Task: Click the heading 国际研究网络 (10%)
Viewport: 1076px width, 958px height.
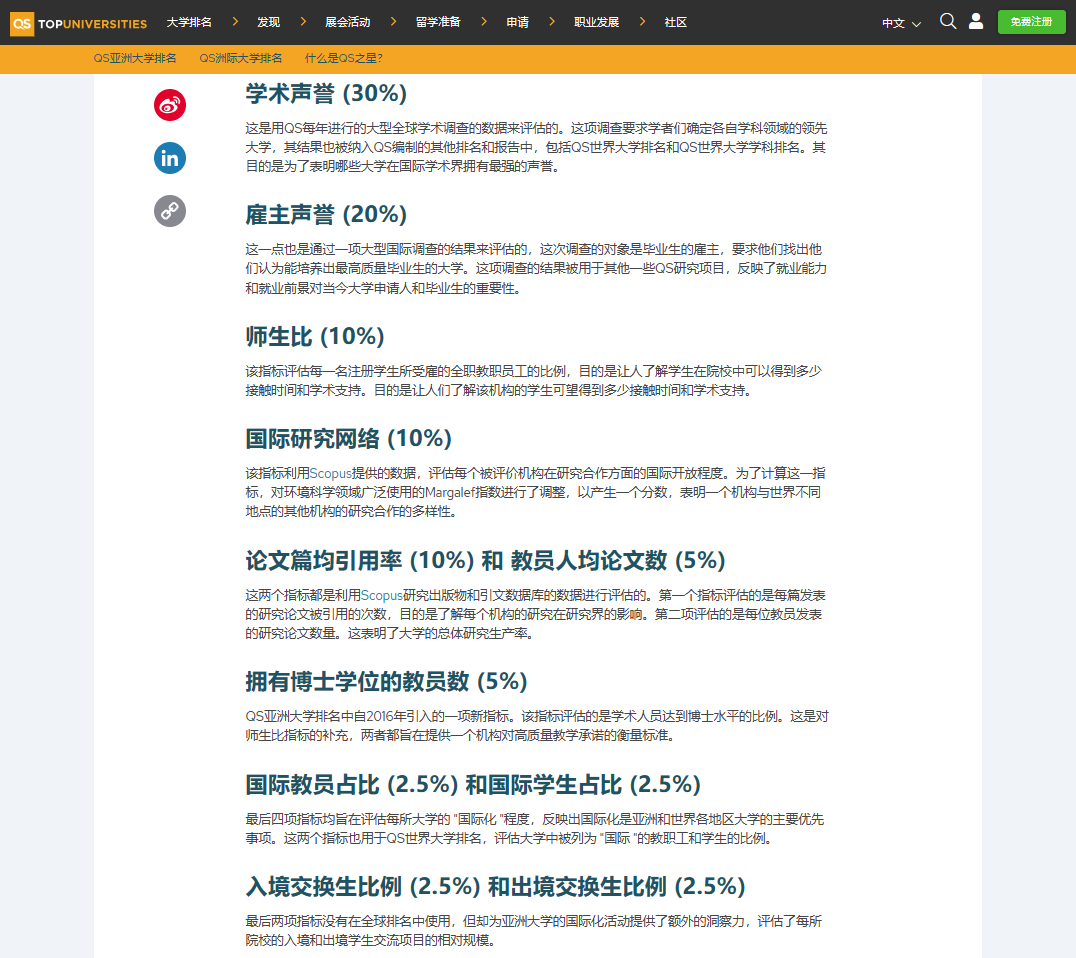Action: tap(349, 439)
